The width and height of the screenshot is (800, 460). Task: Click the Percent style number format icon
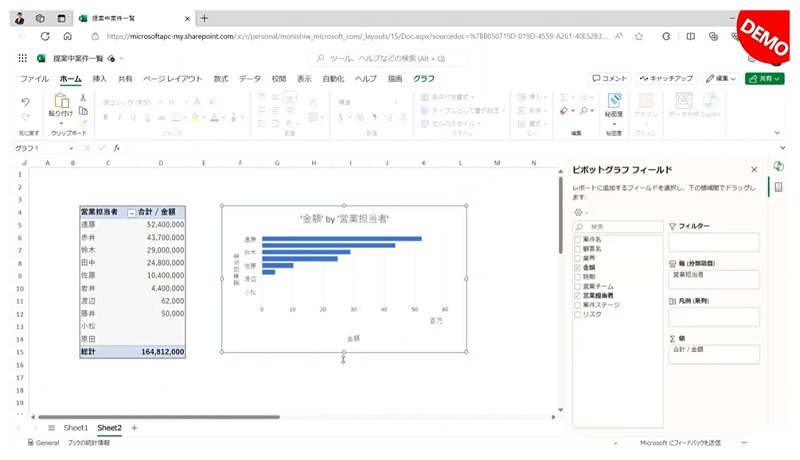[360, 117]
